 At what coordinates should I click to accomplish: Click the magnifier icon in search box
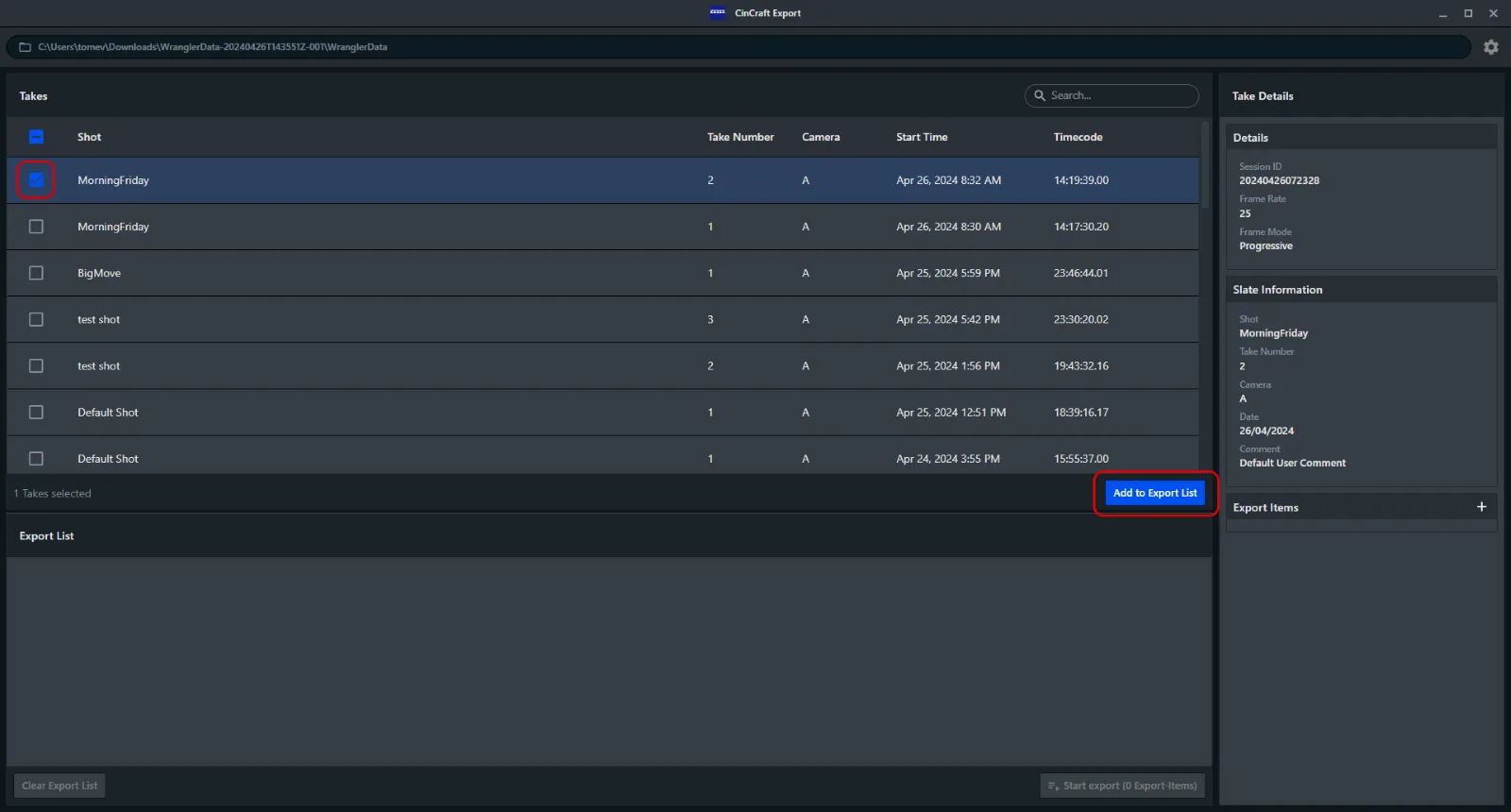[x=1040, y=95]
